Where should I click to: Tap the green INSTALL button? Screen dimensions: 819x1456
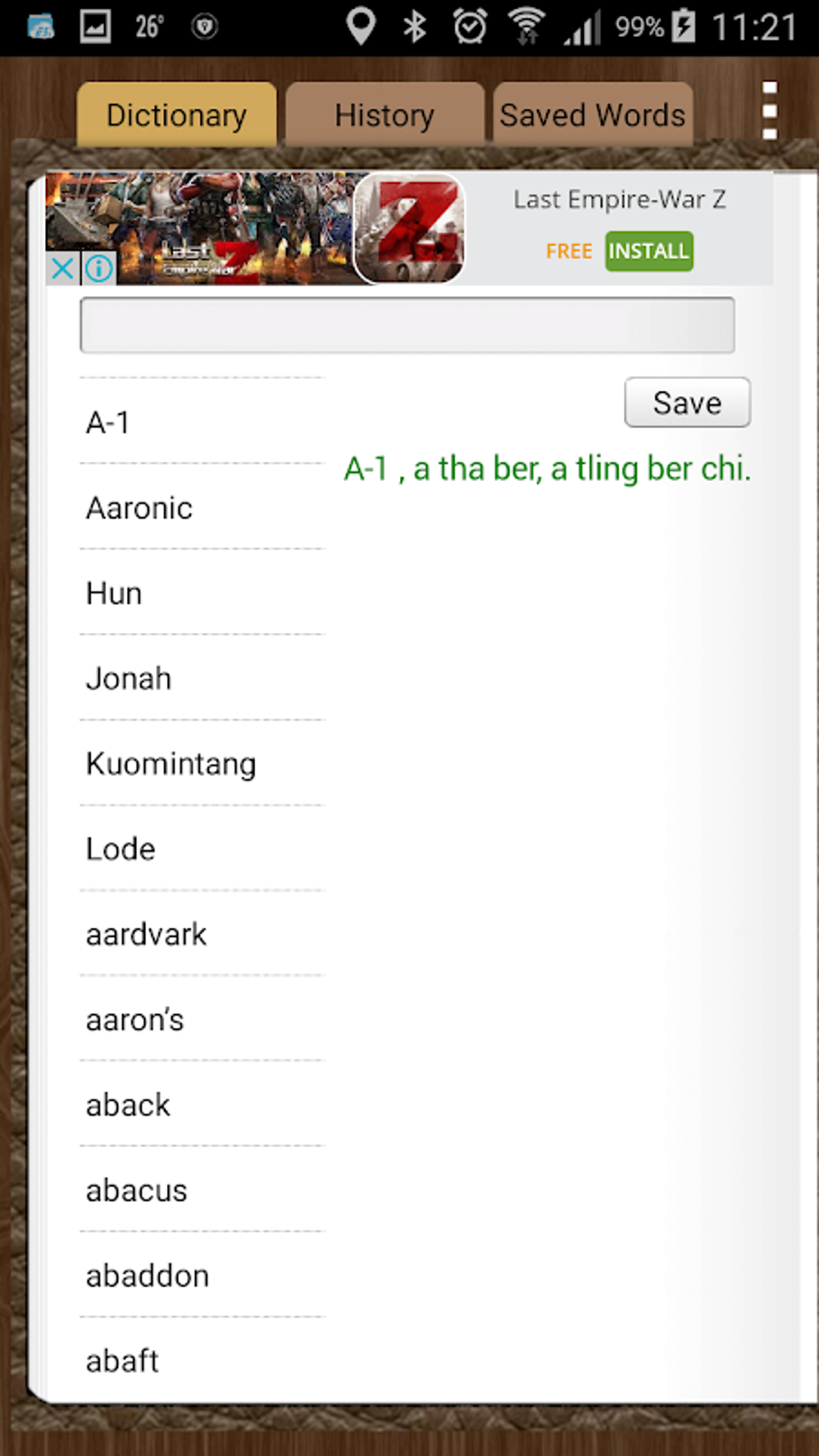point(649,251)
